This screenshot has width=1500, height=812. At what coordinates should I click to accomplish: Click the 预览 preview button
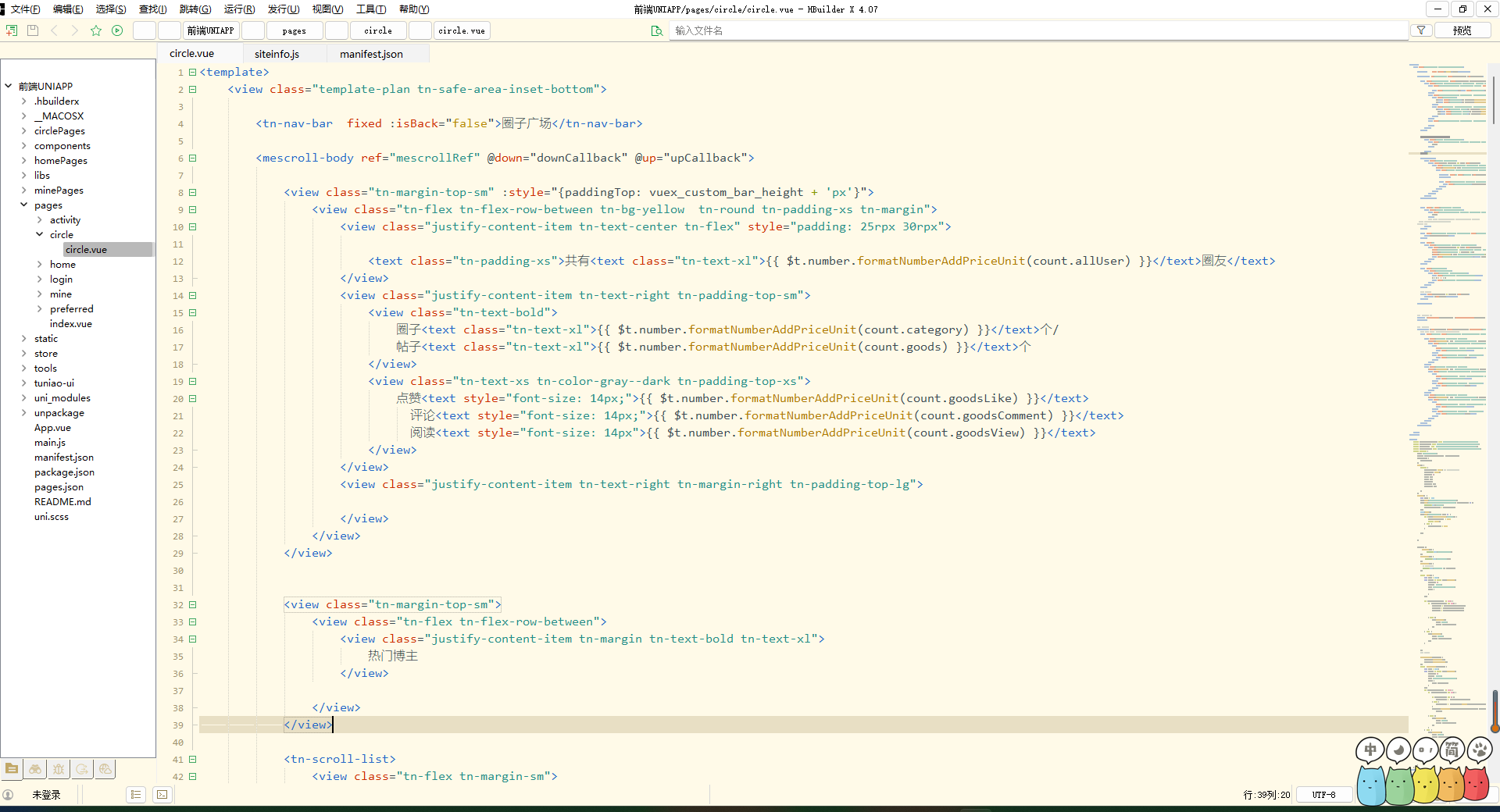(x=1462, y=30)
